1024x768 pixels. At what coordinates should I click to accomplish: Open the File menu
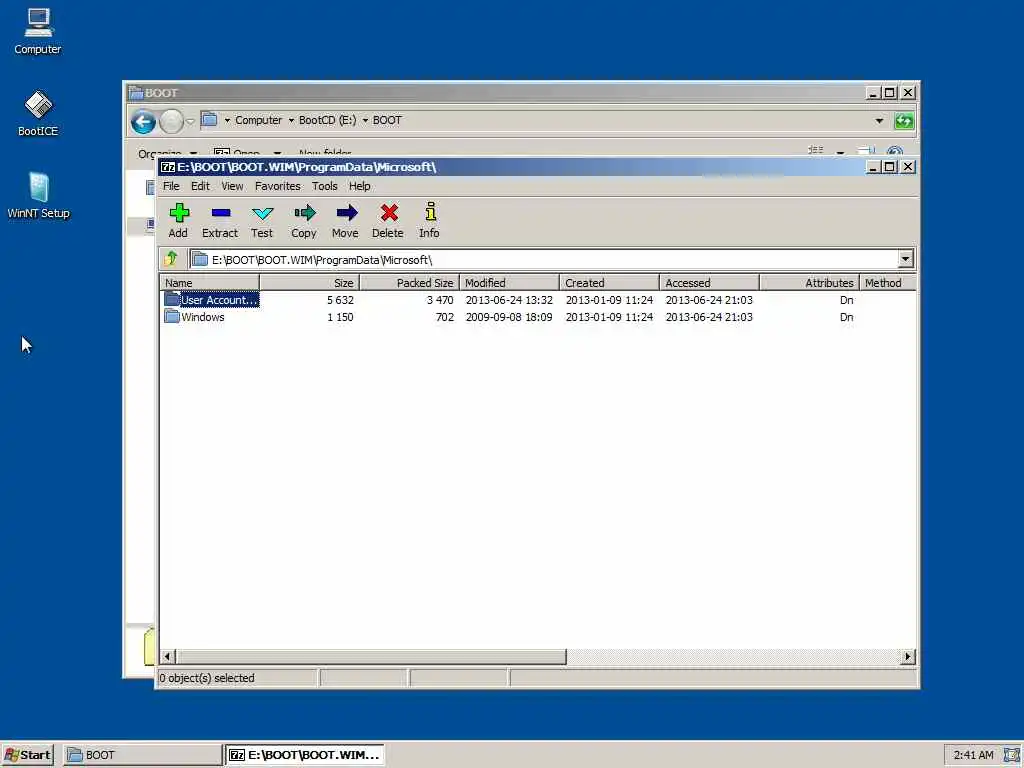click(171, 186)
